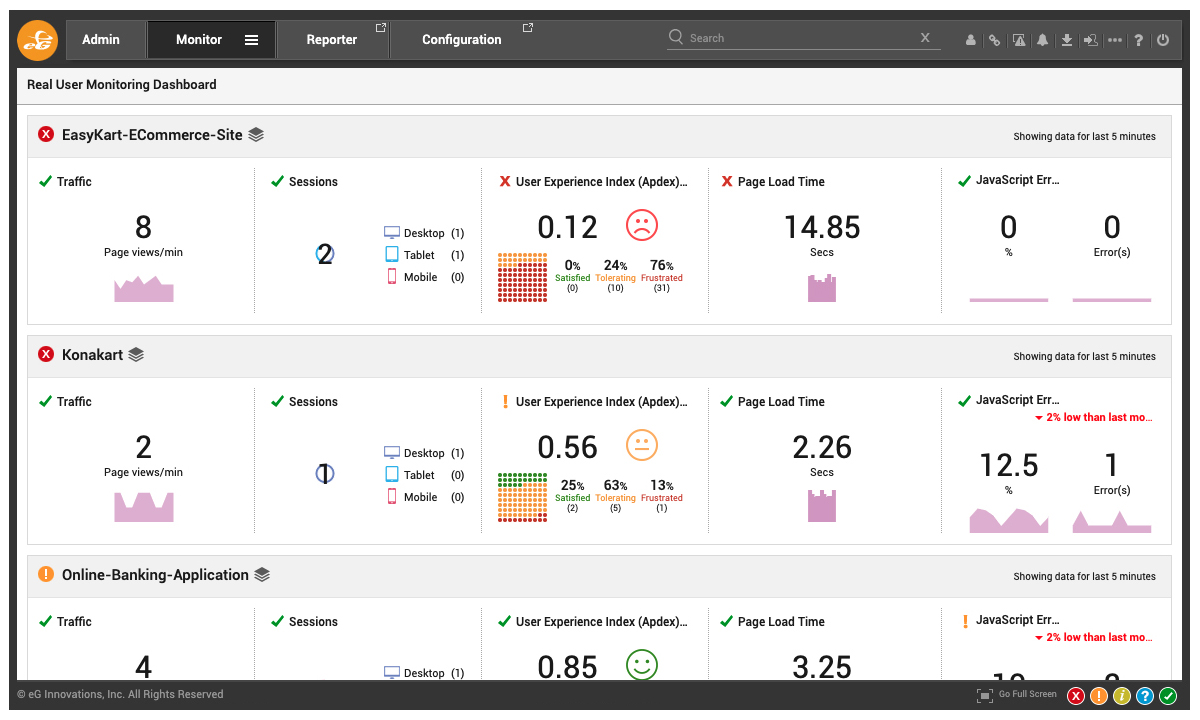Clear the search box with X
Viewport: 1200px width, 720px height.
pos(925,38)
